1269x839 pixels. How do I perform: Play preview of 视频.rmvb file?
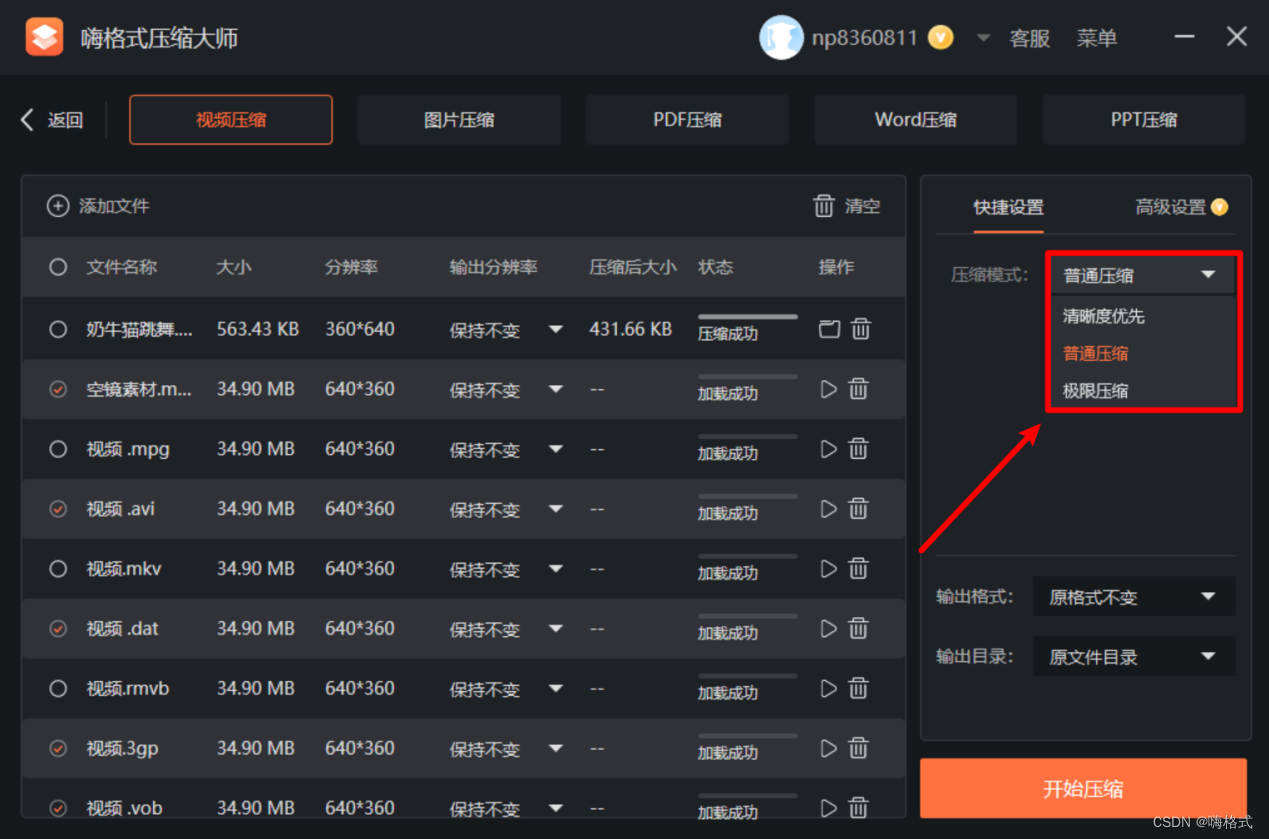coord(828,688)
